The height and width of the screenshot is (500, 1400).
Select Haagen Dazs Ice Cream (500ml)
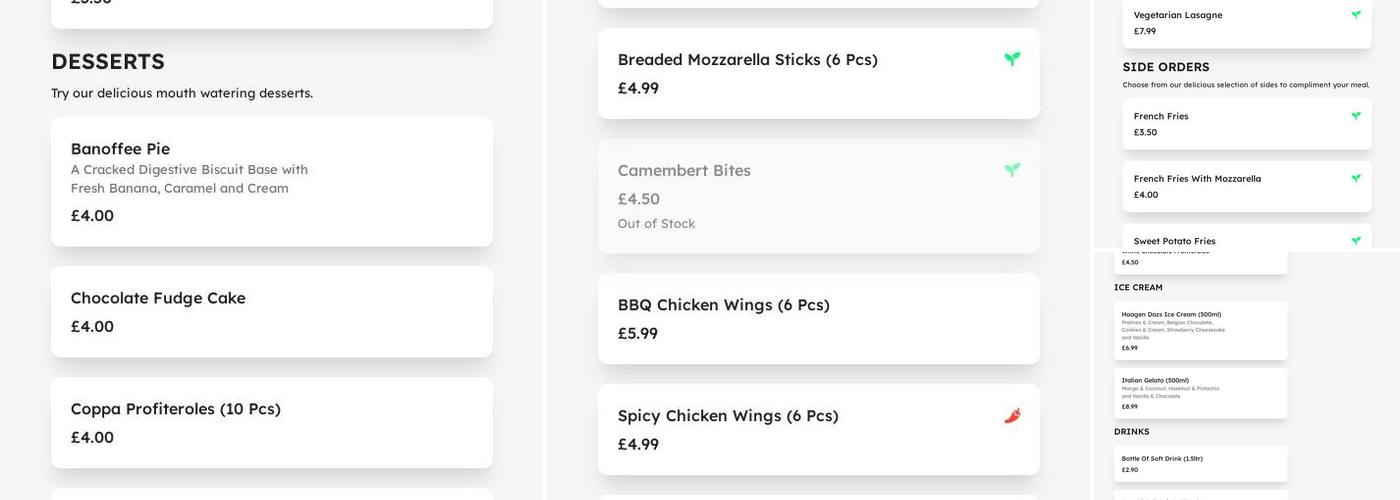1200,331
